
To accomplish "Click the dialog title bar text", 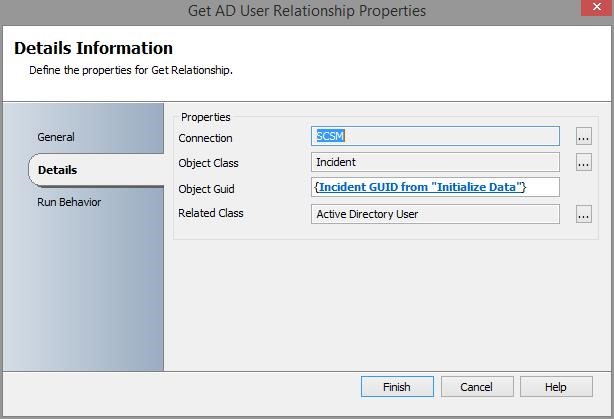I will 307,11.
